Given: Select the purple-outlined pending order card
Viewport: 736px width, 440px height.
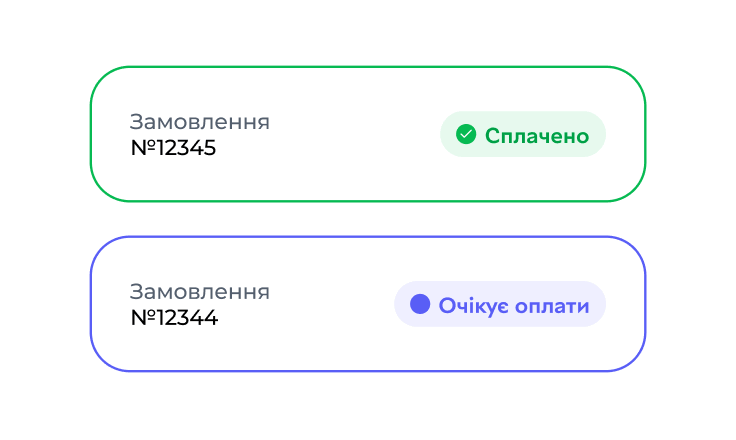Looking at the screenshot, I should (x=368, y=304).
